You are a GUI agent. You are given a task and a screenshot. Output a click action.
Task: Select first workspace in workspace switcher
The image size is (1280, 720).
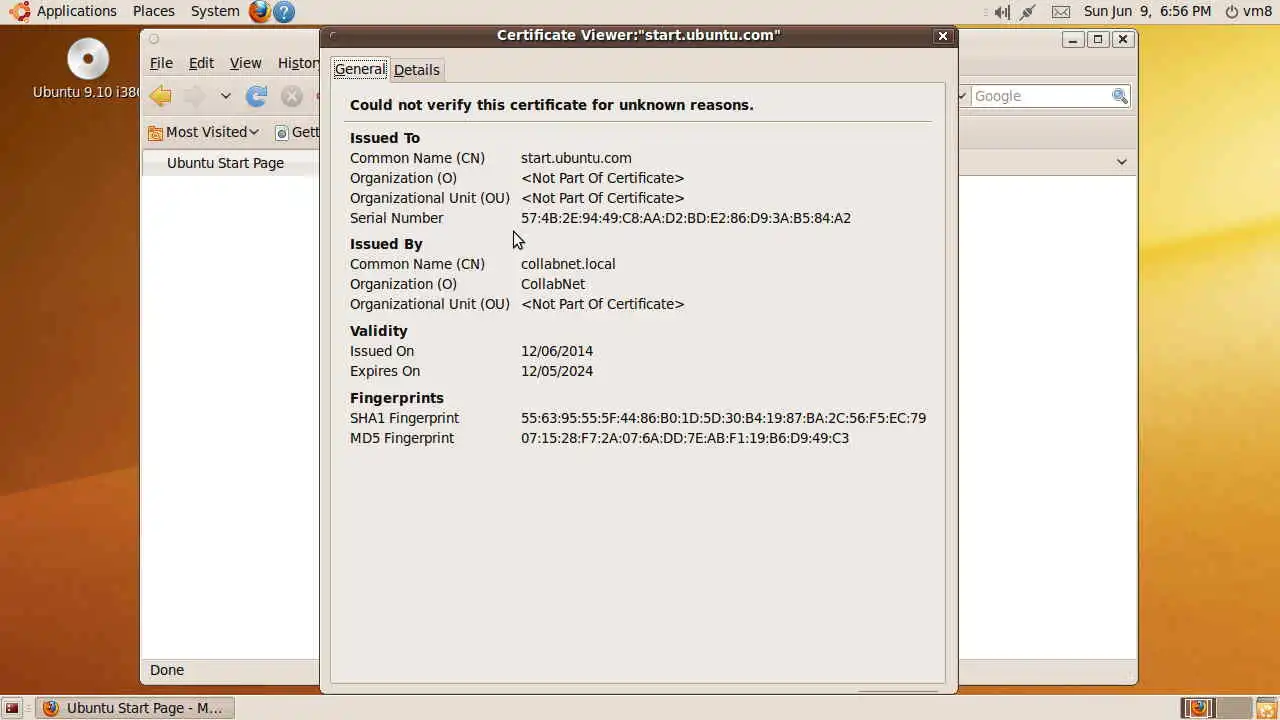[1198, 708]
